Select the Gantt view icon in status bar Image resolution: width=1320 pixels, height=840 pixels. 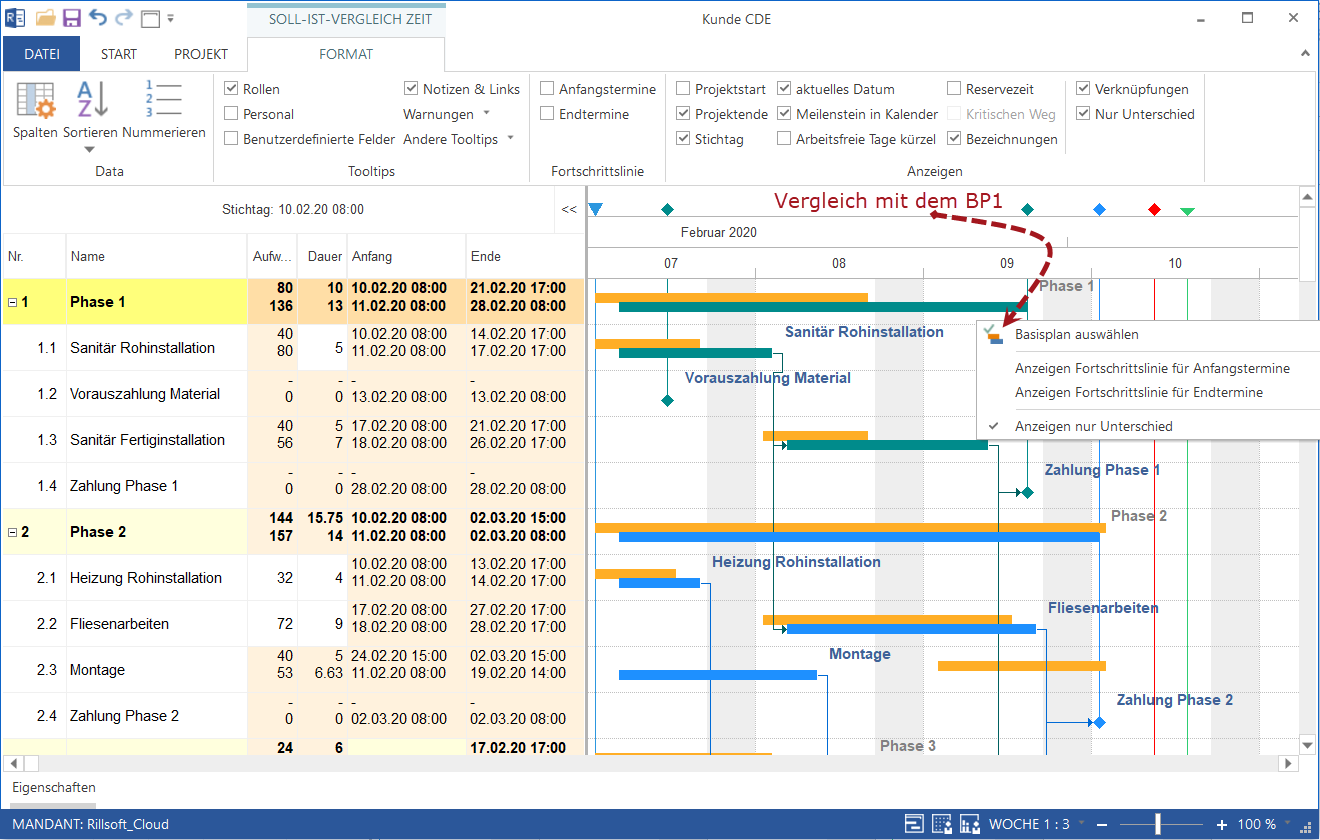pos(914,824)
